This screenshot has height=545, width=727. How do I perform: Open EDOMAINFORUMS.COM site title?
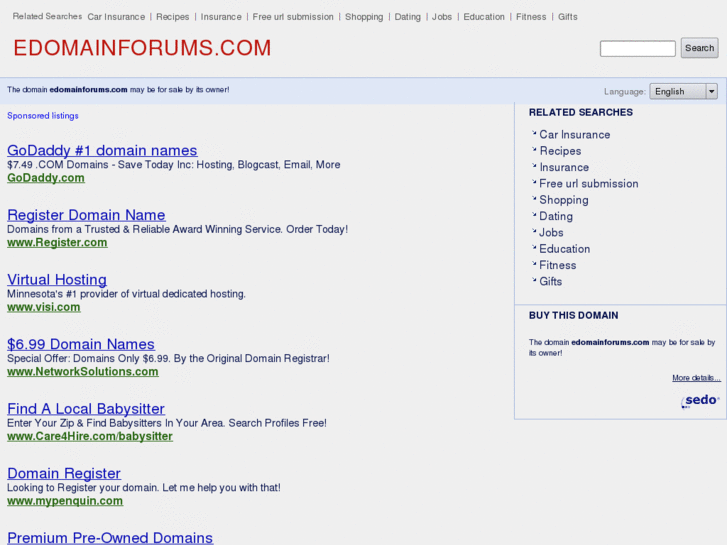coord(142,48)
